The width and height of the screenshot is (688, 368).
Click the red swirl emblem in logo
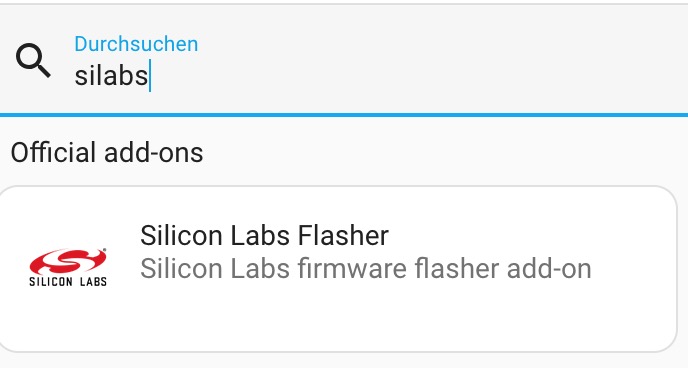coord(68,261)
